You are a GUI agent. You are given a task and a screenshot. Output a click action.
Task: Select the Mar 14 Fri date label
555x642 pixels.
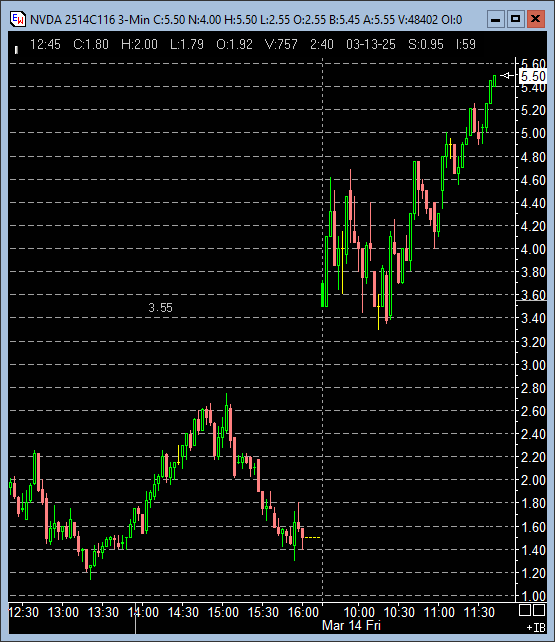[351, 626]
